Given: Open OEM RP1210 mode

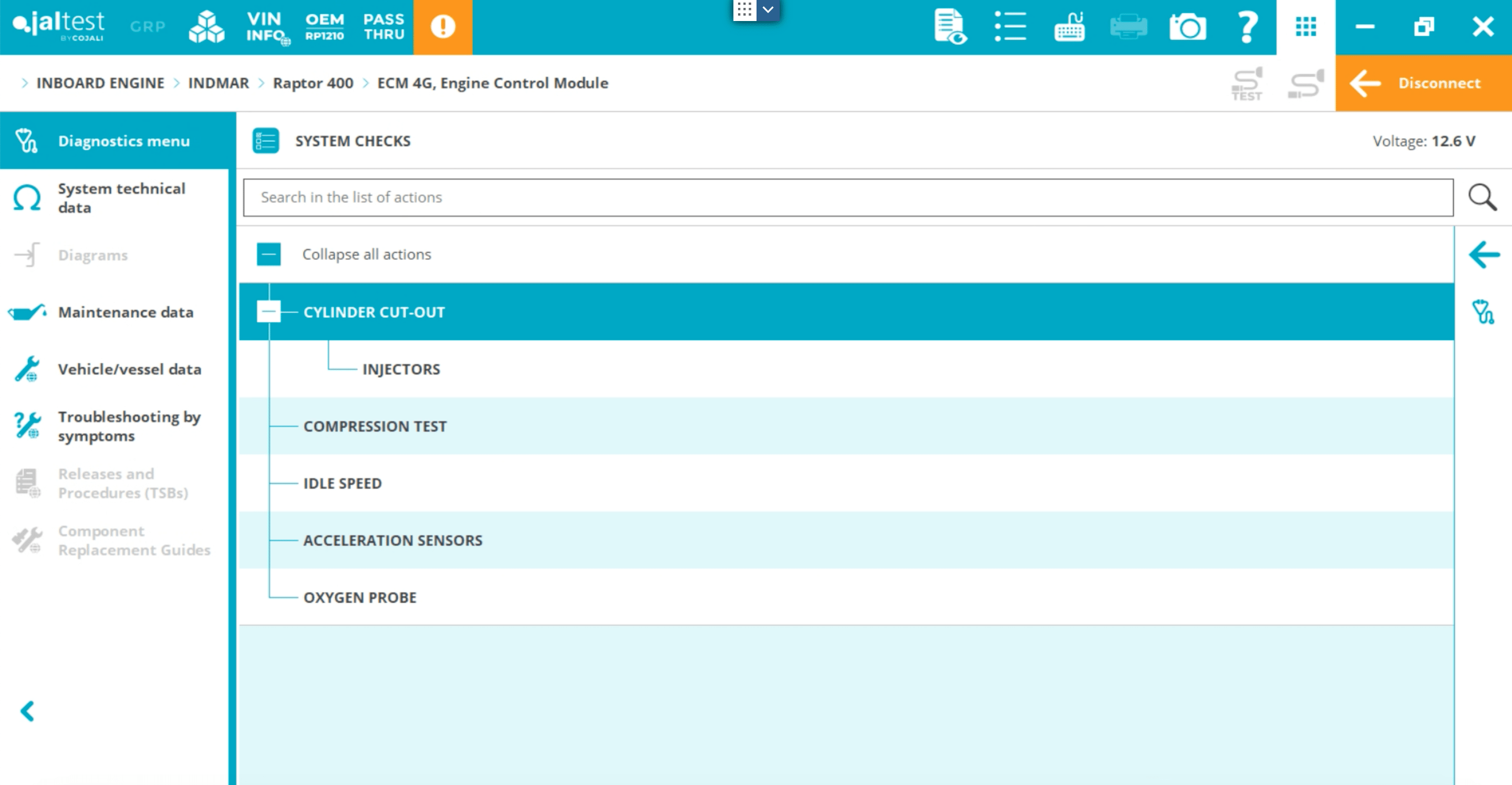Looking at the screenshot, I should click(x=325, y=27).
